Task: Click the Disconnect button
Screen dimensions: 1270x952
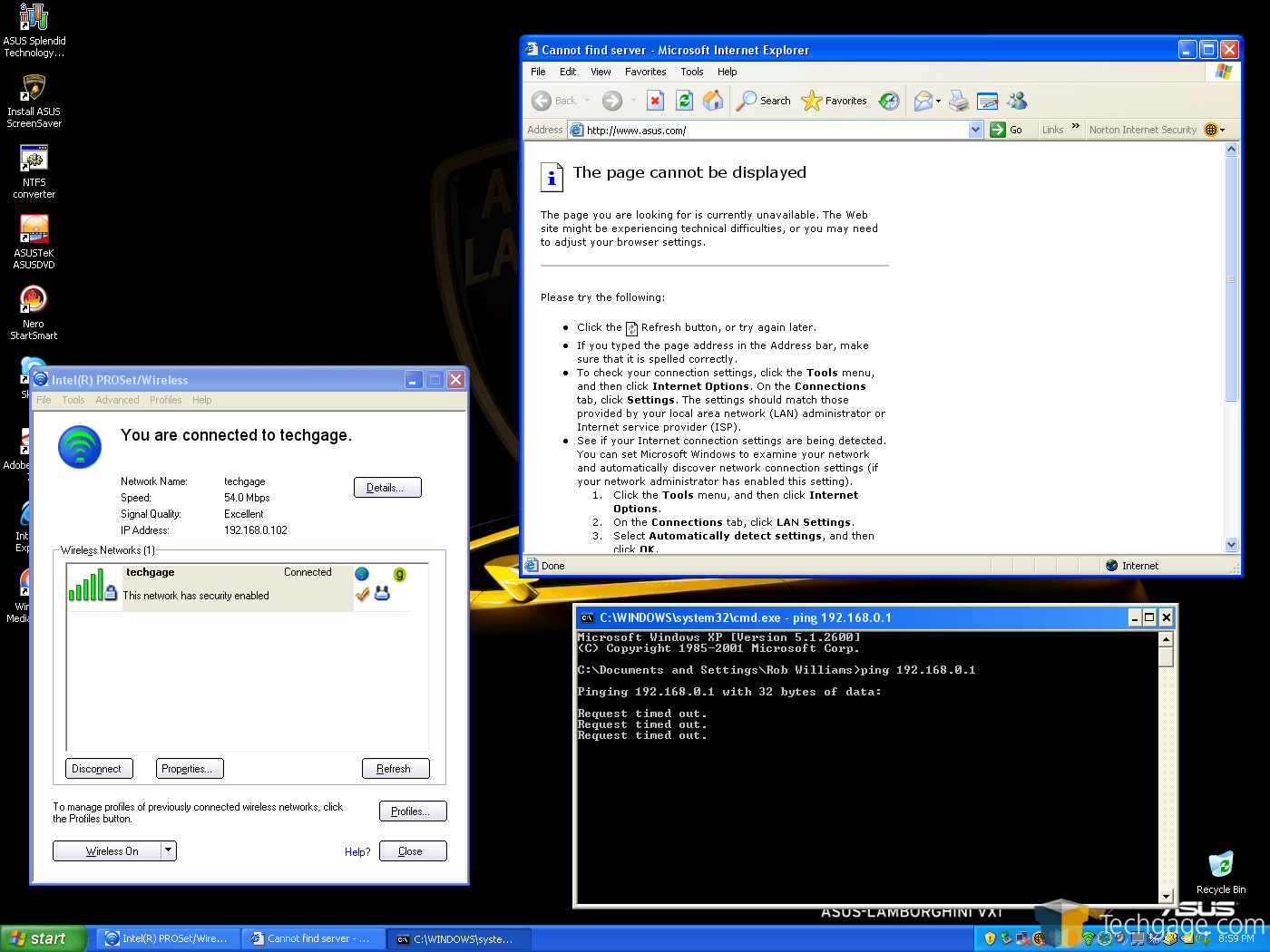Action: click(99, 769)
